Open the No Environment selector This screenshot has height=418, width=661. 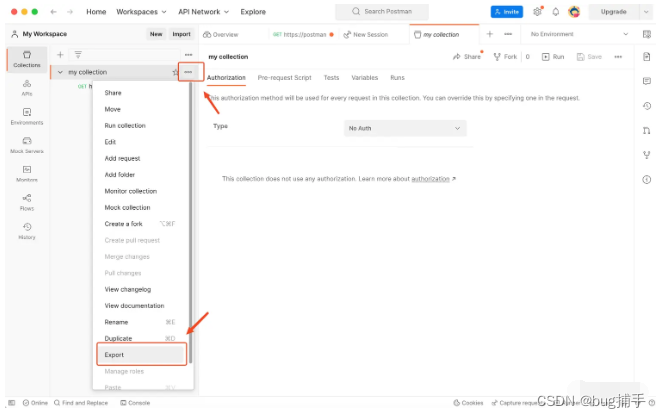pos(579,34)
